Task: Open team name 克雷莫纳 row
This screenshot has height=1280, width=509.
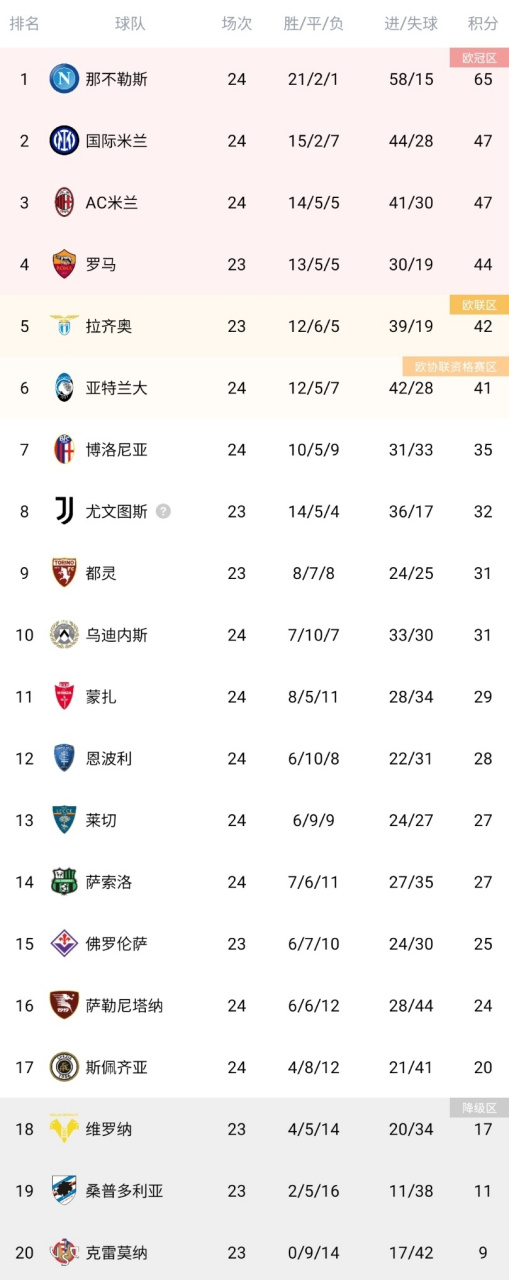Action: (254, 1252)
